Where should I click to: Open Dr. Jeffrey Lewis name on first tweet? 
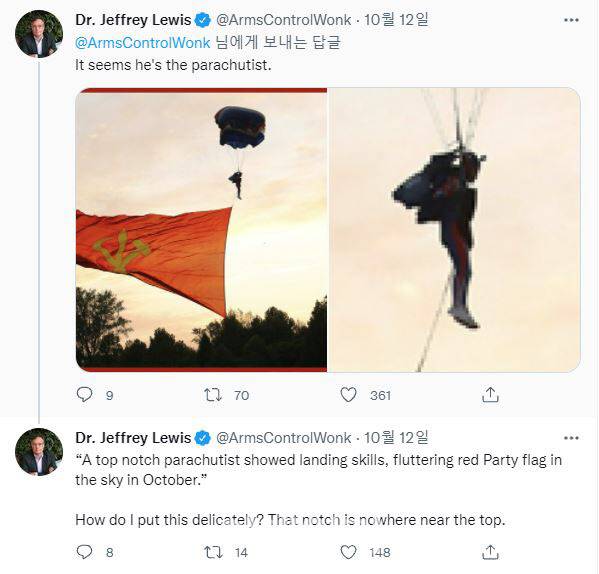coord(133,20)
